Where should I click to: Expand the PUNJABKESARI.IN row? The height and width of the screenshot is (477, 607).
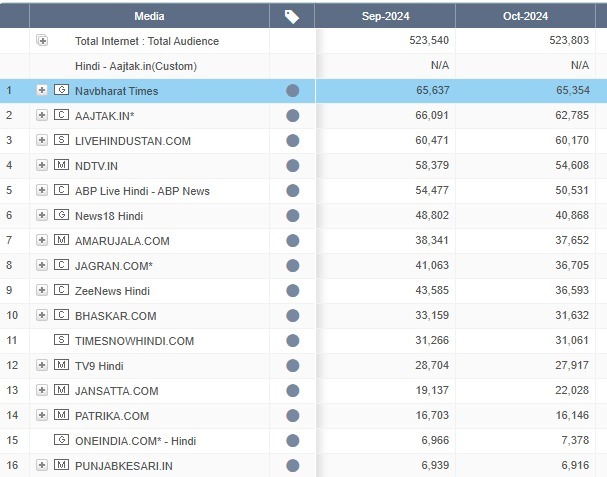coord(42,465)
